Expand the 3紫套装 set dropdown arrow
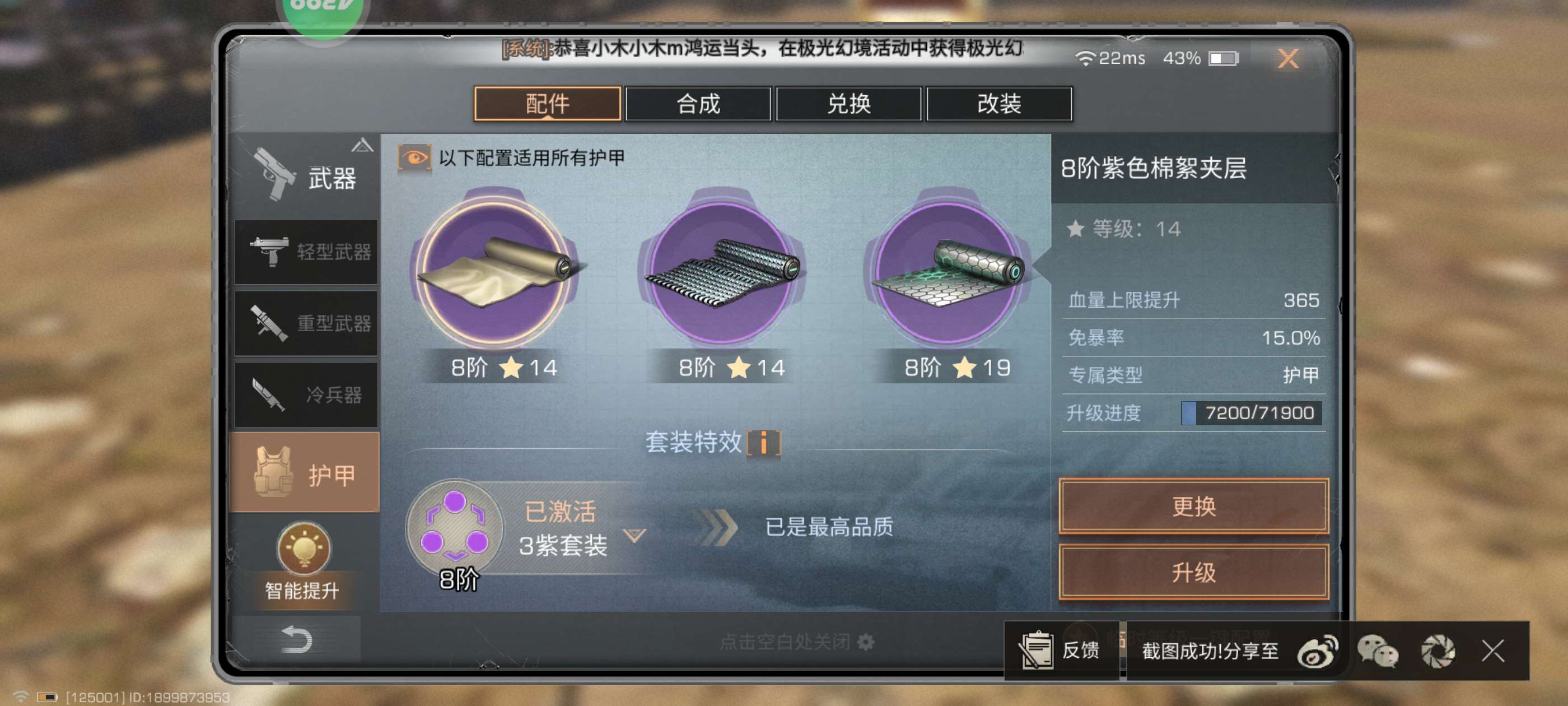This screenshot has height=706, width=1568. click(x=634, y=536)
